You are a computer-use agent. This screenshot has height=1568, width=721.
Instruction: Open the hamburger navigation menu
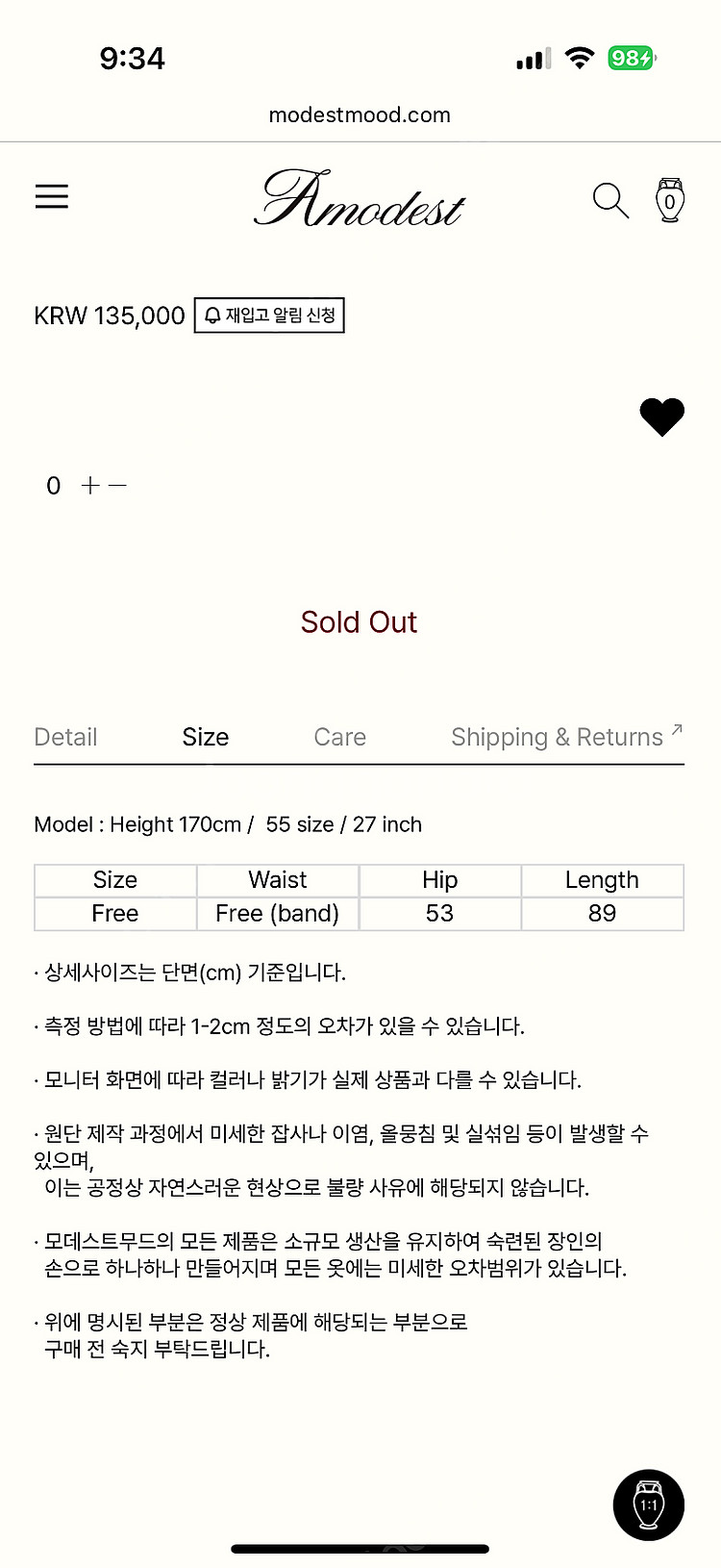click(52, 197)
